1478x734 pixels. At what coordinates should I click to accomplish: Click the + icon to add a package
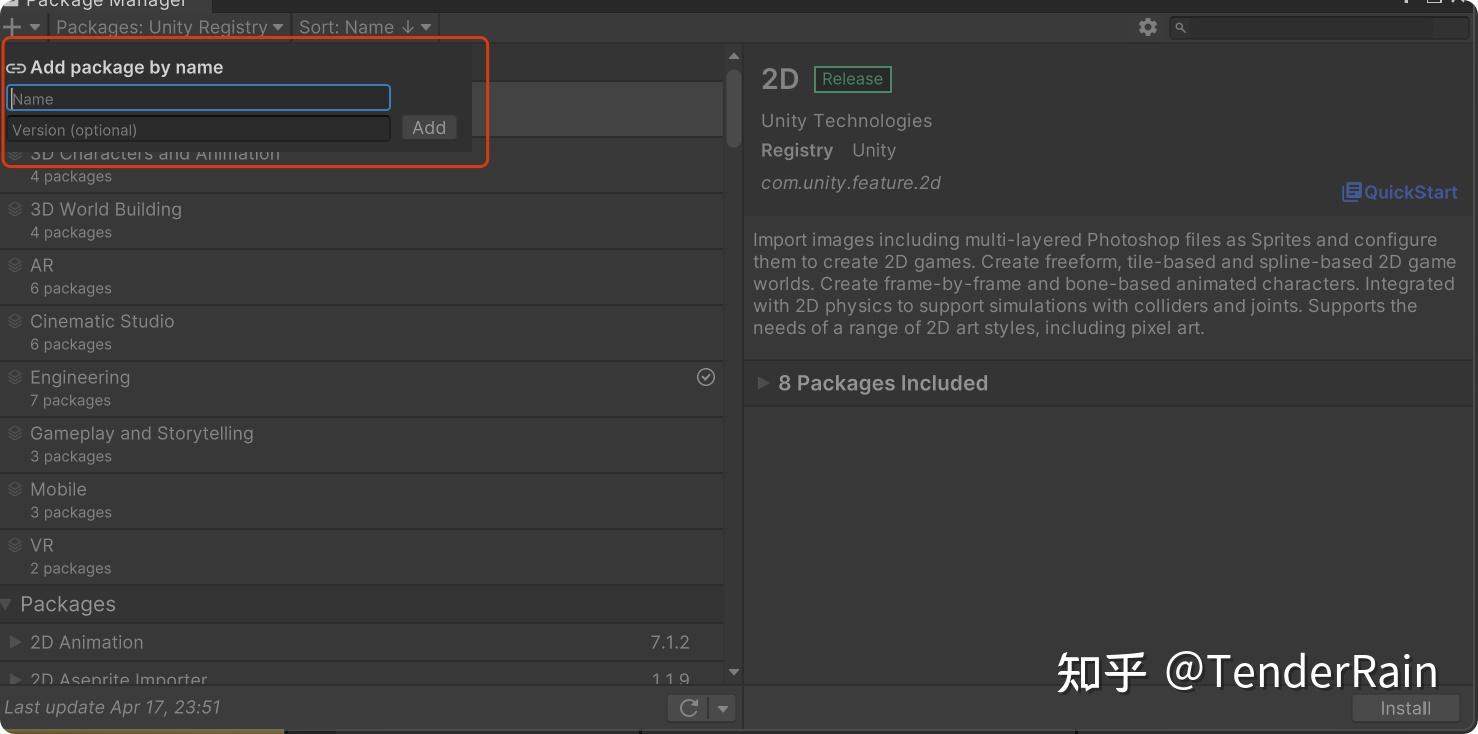(13, 27)
